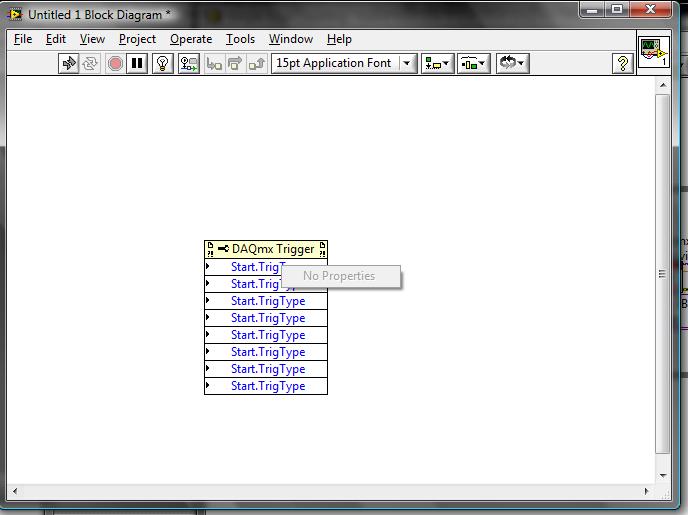Click the DAQmx Trigger property node header
The width and height of the screenshot is (688, 515).
tap(266, 249)
